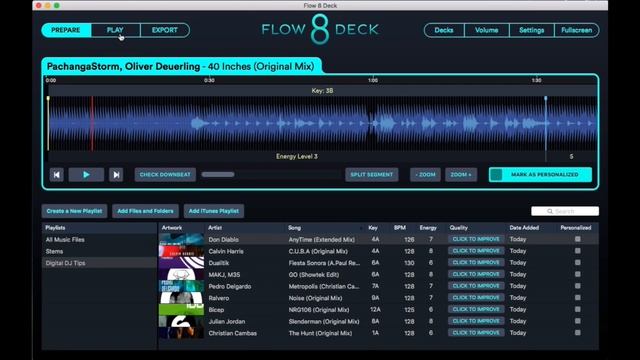Click to improve quality of AnyTime
Screen dimensions: 640x360
[476, 239]
